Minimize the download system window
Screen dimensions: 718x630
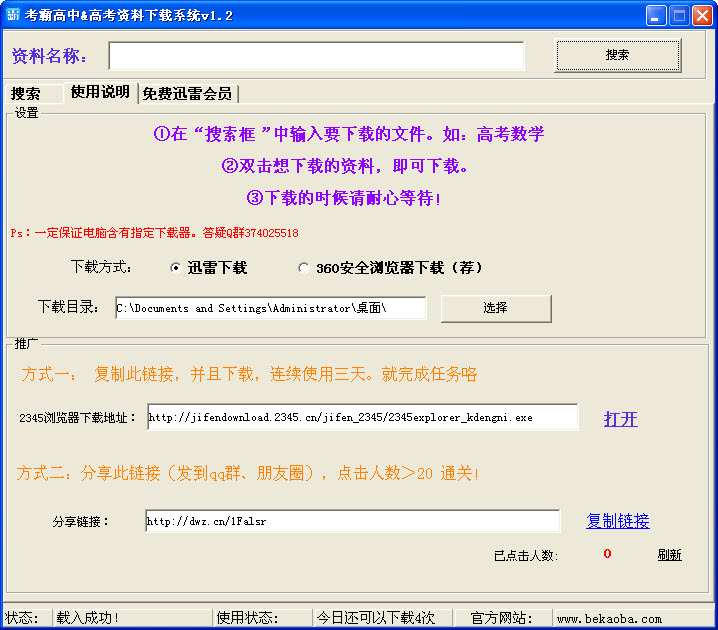point(656,15)
